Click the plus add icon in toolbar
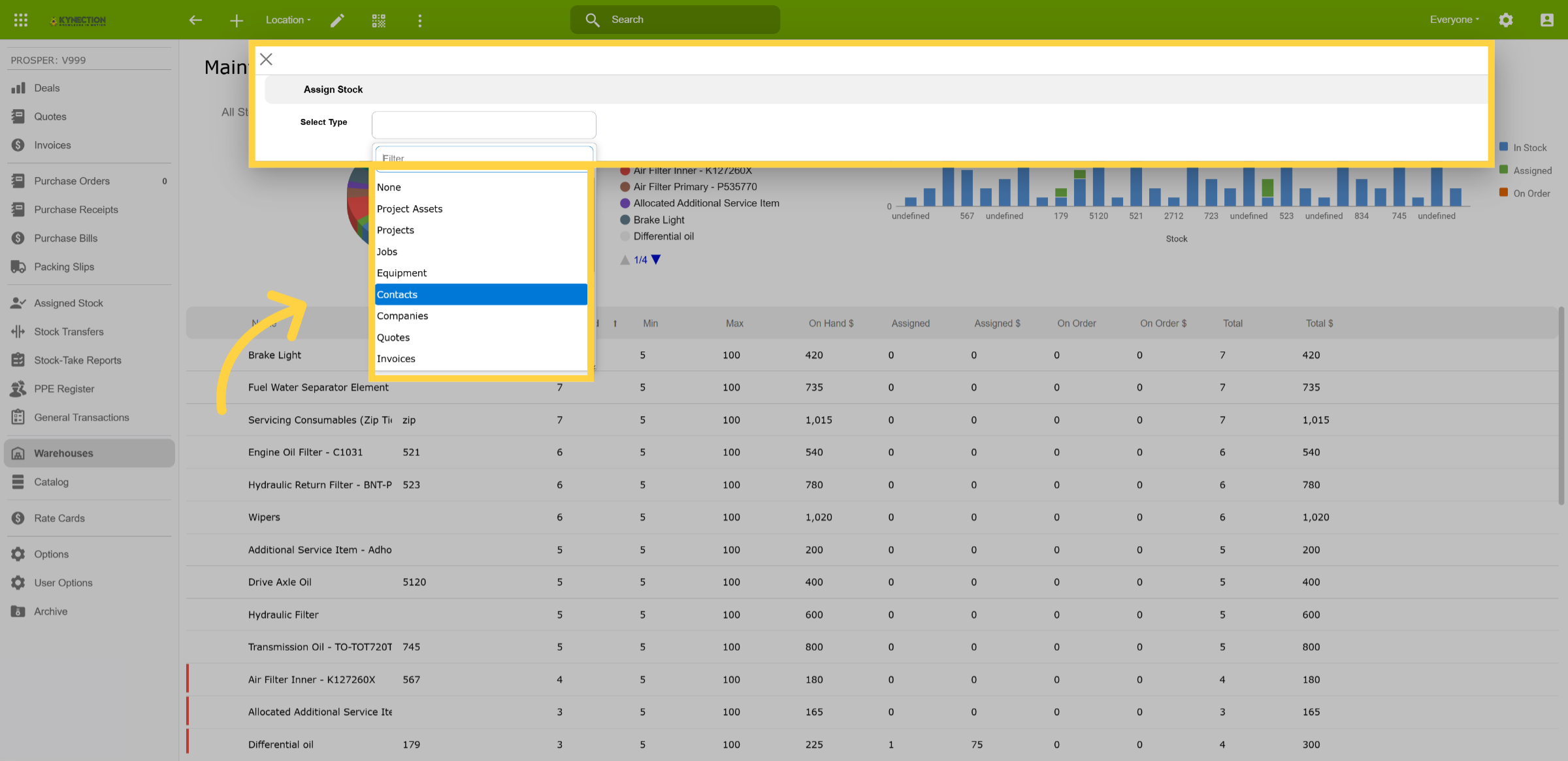1568x761 pixels. (236, 20)
